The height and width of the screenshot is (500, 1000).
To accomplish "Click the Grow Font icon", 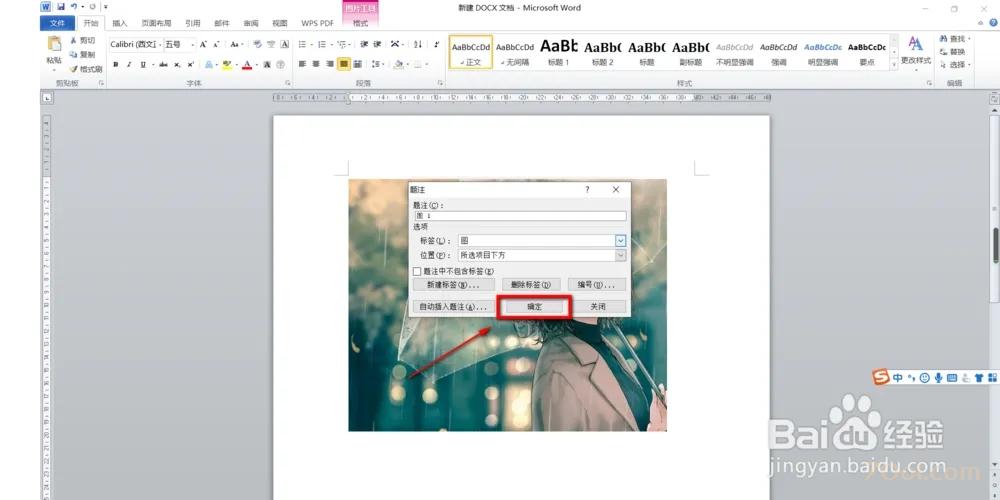I will pos(203,44).
